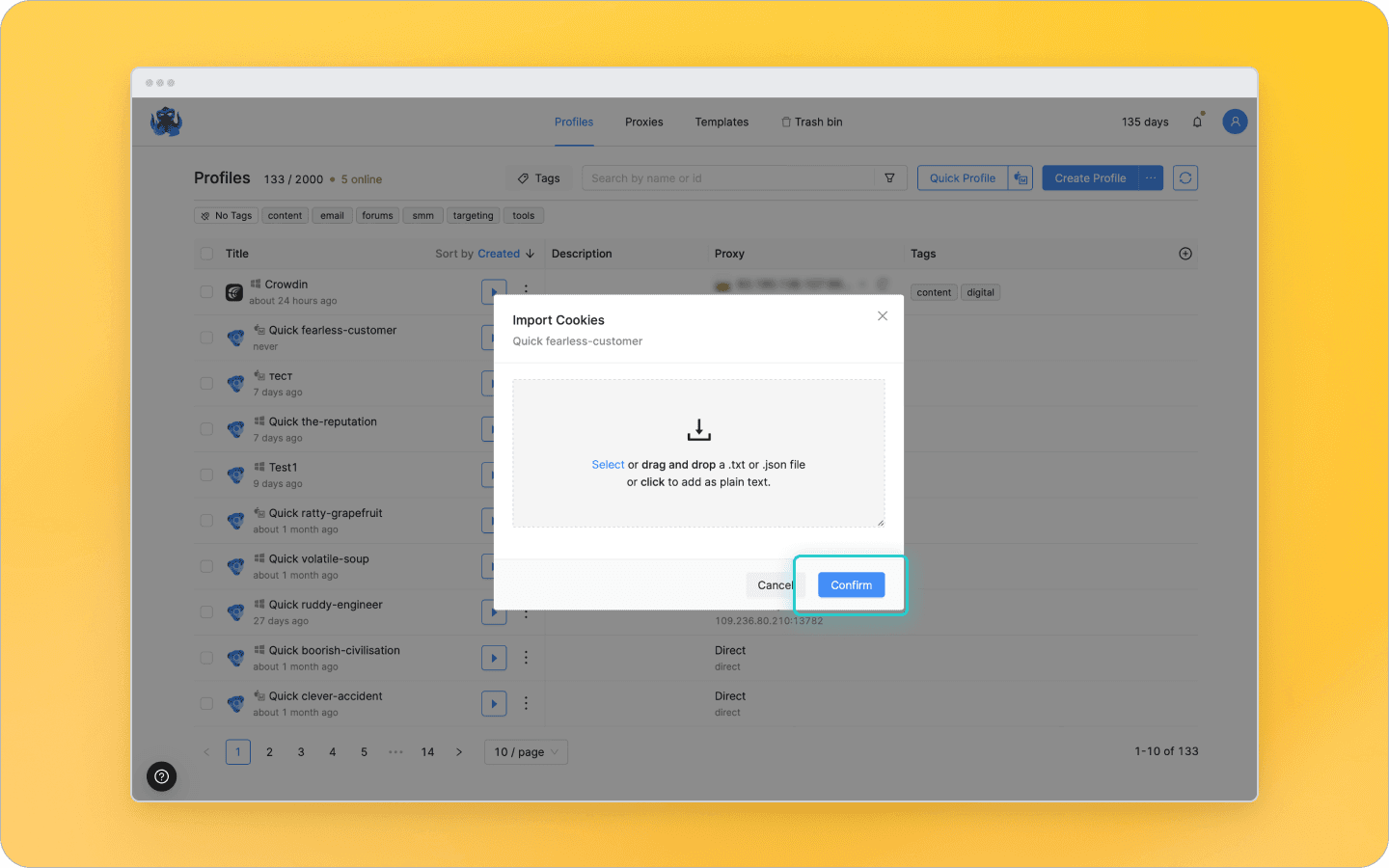Add a column with plus icon
This screenshot has width=1389, height=868.
coord(1185,254)
